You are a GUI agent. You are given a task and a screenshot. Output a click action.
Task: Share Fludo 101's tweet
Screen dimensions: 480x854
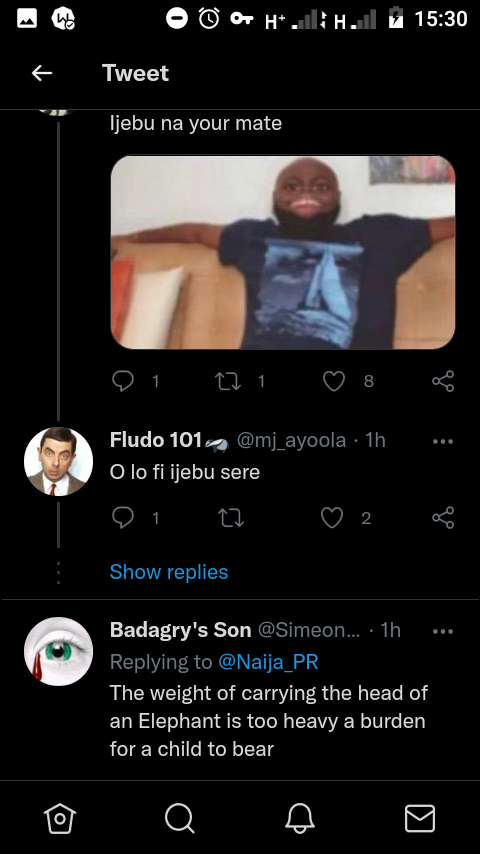click(x=443, y=517)
